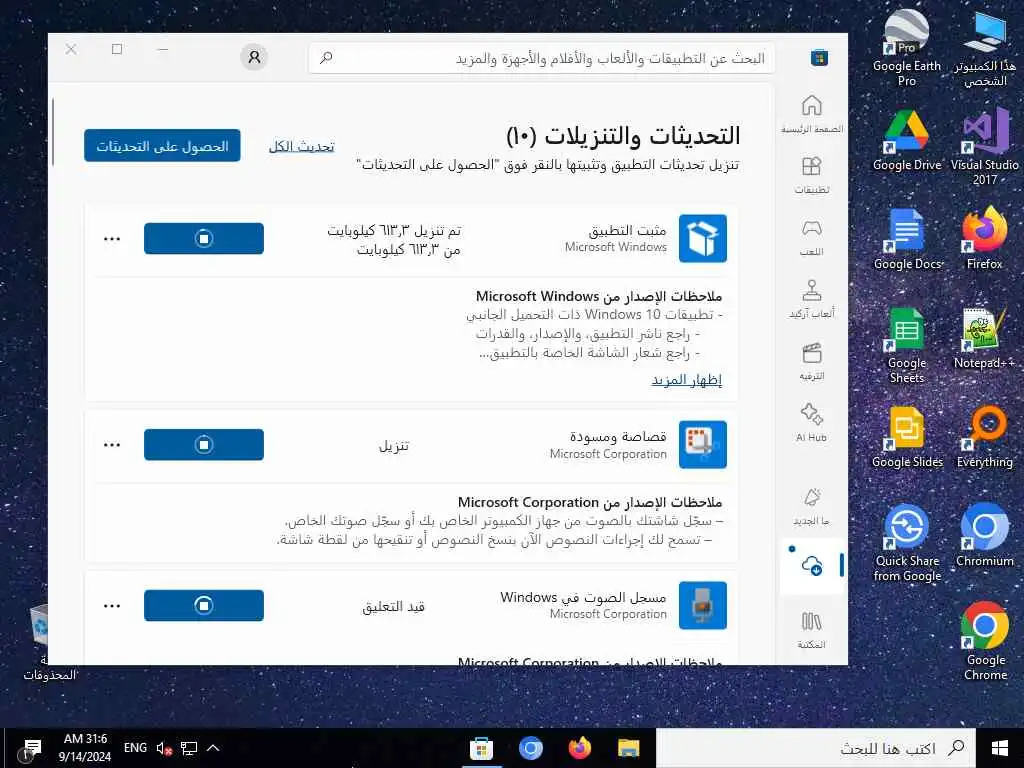The height and width of the screenshot is (768, 1024).
Task: Open the notification center icon
Action: click(x=32, y=748)
